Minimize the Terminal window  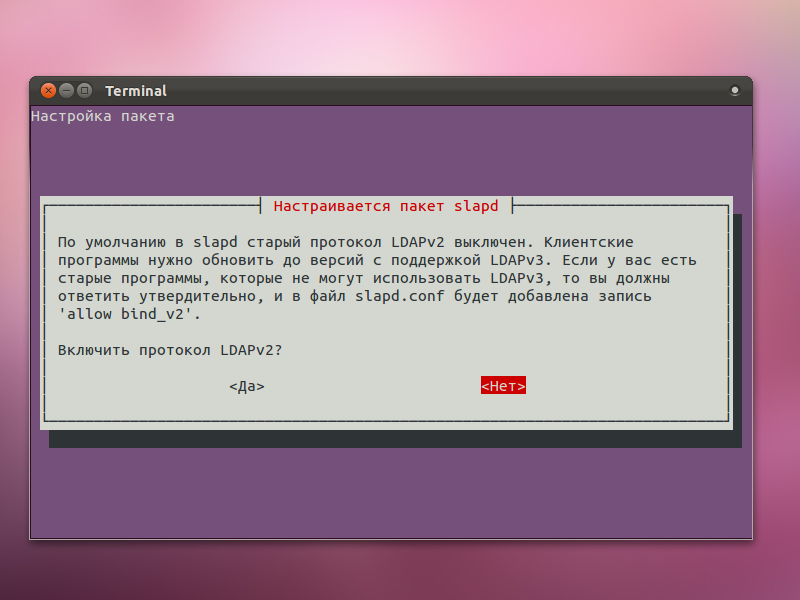coord(66,90)
